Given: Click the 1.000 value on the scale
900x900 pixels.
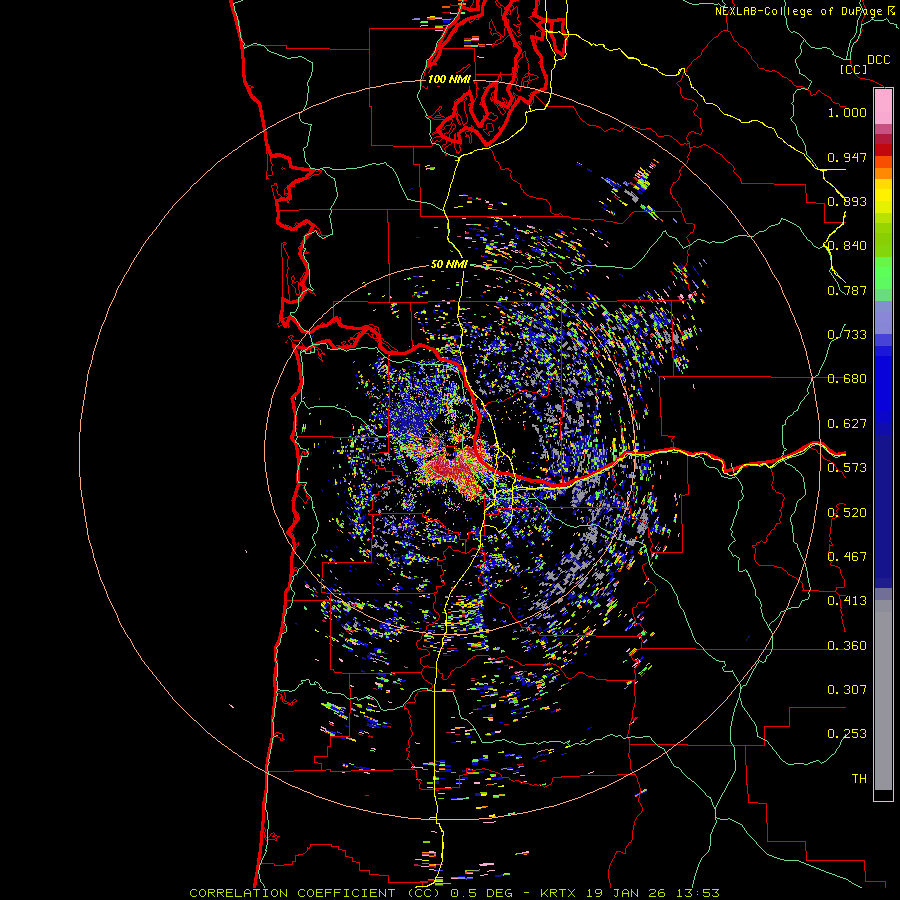Looking at the screenshot, I should (847, 112).
